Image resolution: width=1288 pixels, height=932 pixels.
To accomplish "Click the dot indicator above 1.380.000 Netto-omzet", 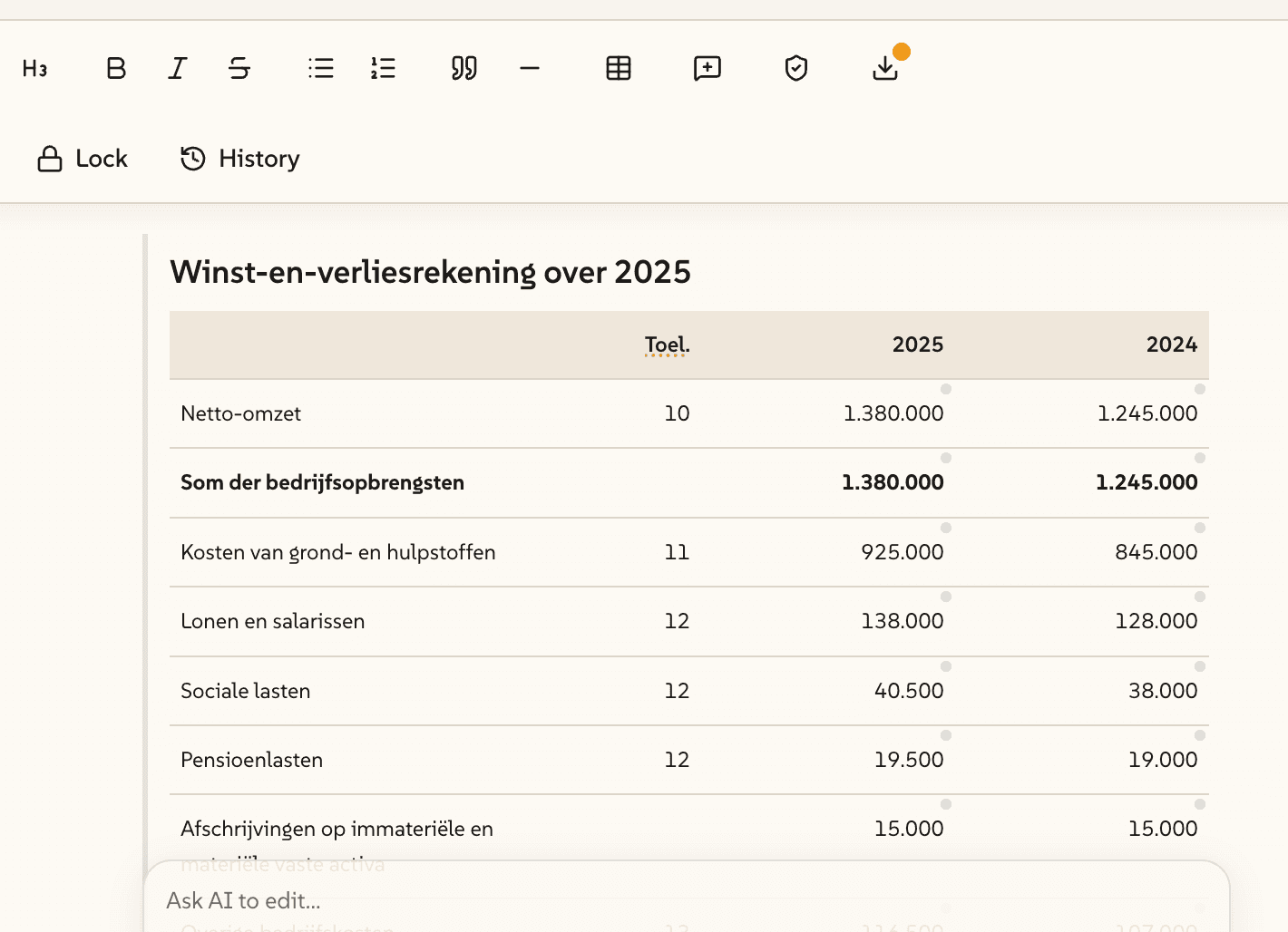I will coord(946,389).
